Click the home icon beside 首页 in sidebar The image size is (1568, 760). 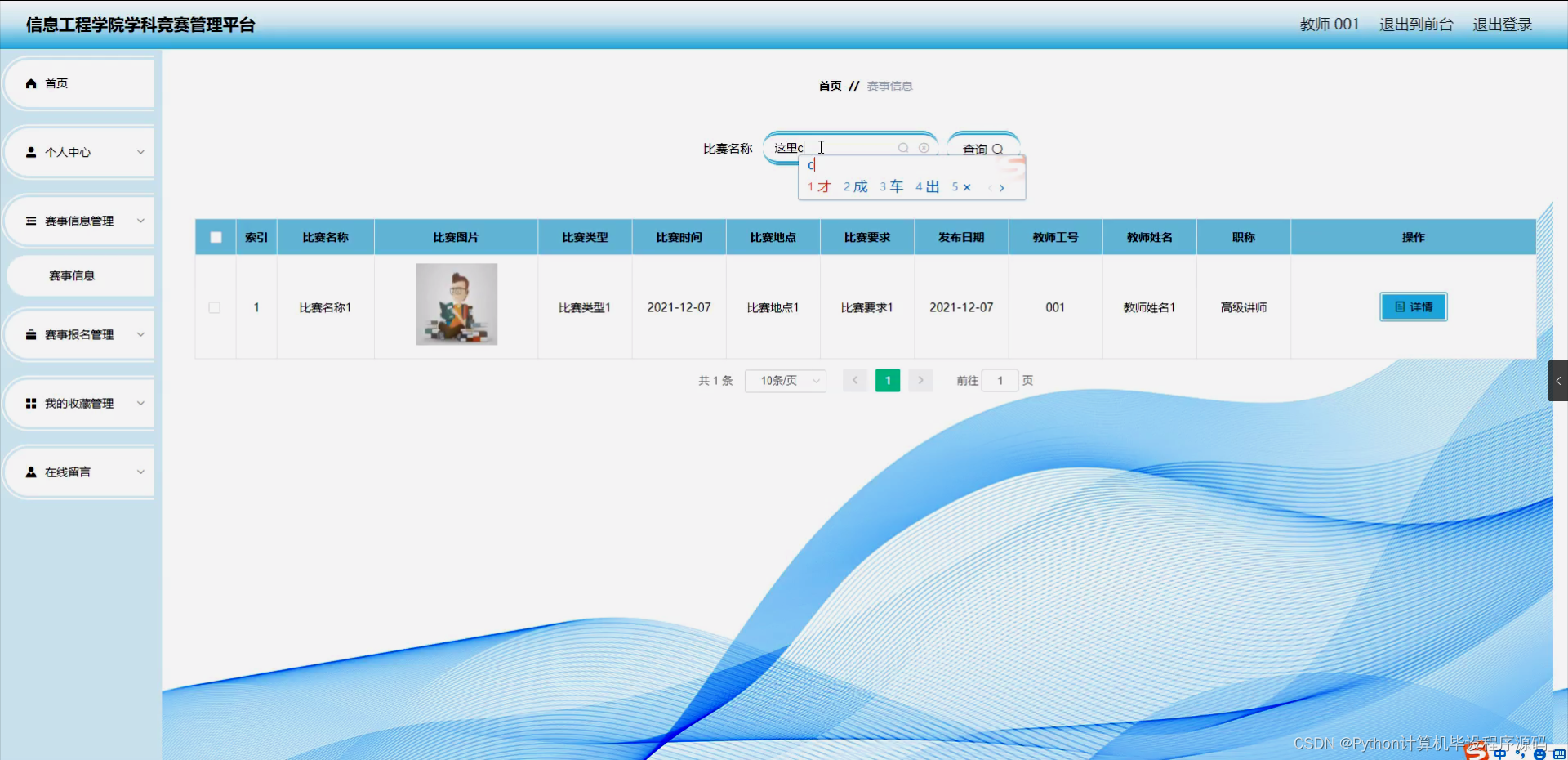tap(31, 83)
